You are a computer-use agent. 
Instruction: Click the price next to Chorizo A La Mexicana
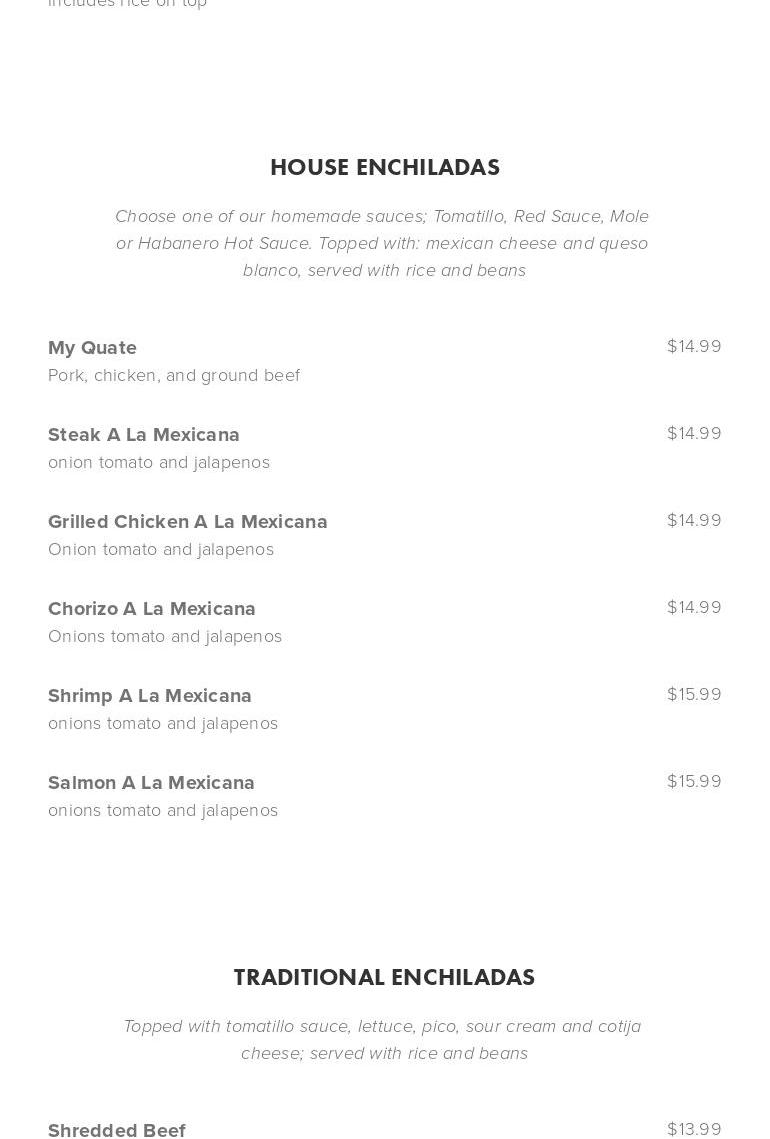coord(694,607)
